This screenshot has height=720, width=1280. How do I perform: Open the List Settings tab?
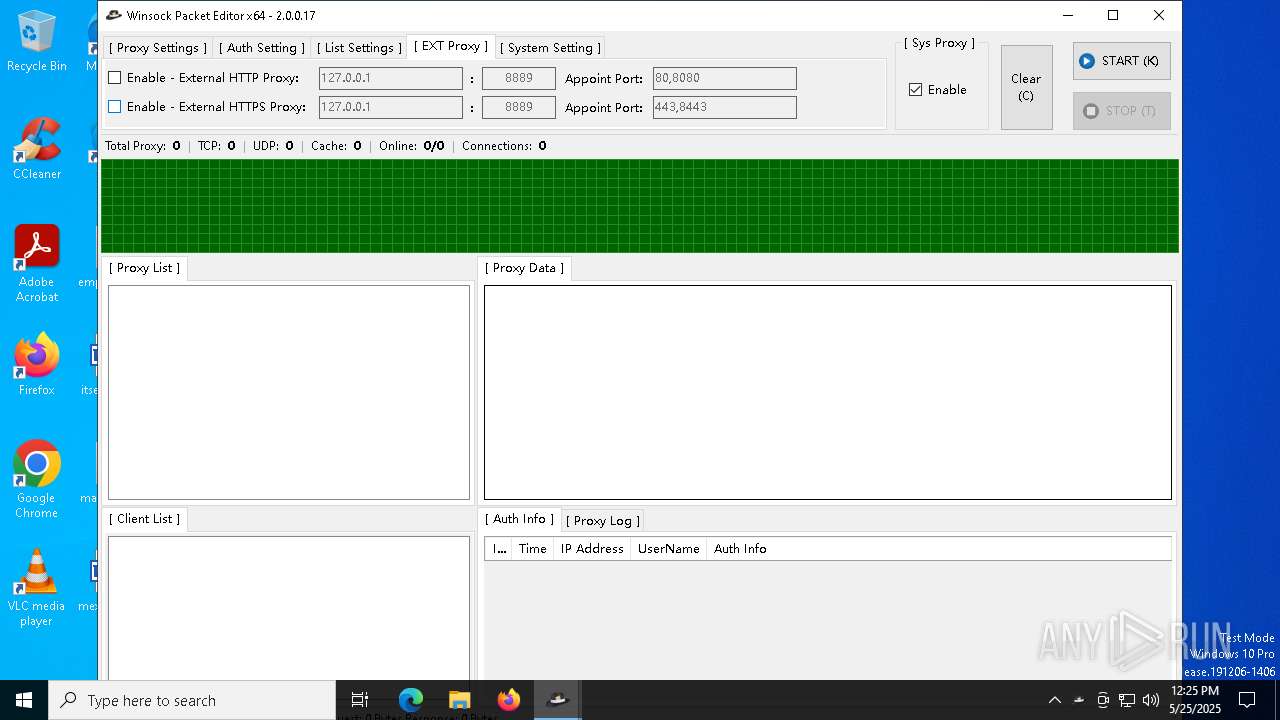coord(359,48)
